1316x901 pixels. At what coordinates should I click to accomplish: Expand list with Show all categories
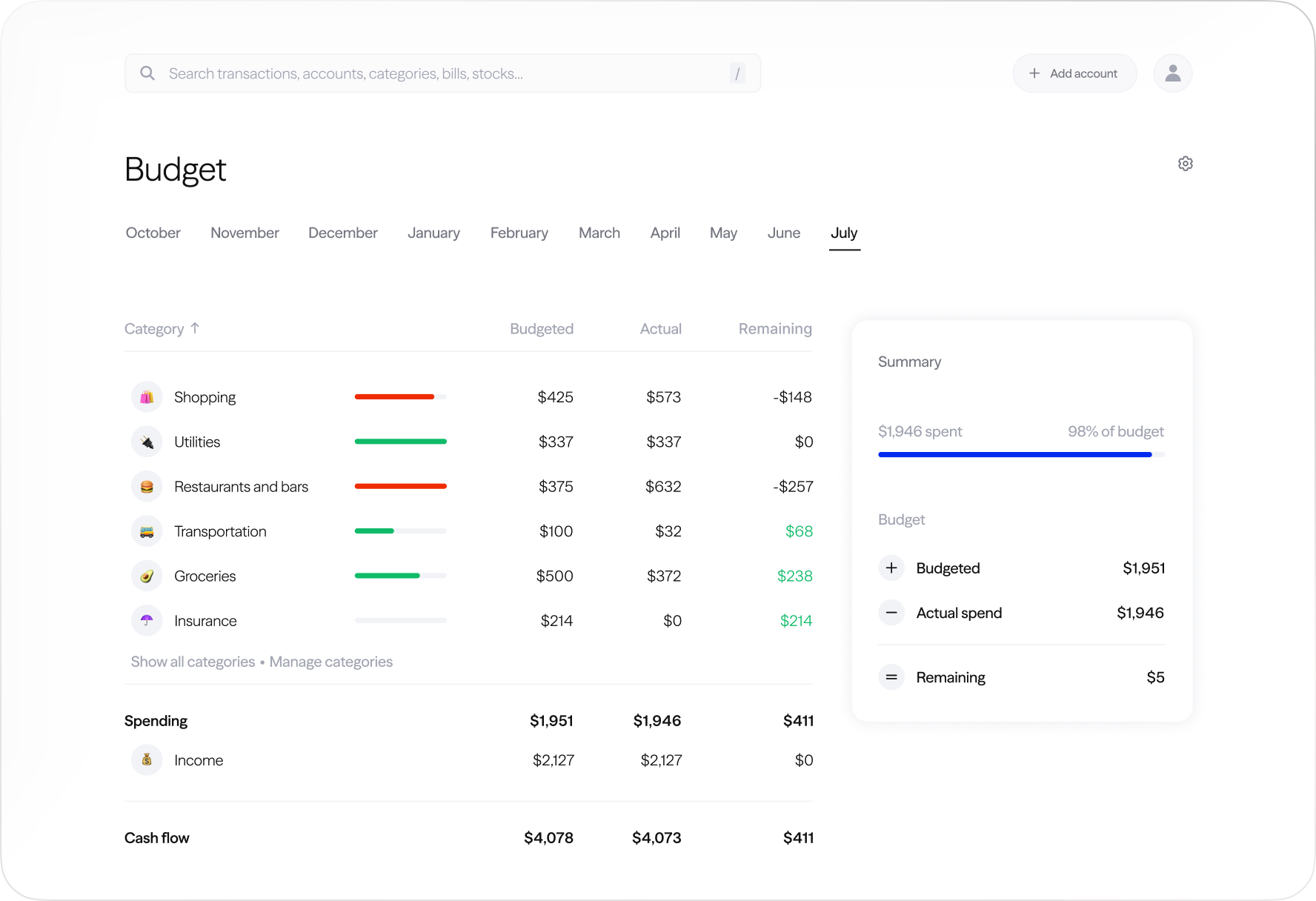[x=193, y=662]
